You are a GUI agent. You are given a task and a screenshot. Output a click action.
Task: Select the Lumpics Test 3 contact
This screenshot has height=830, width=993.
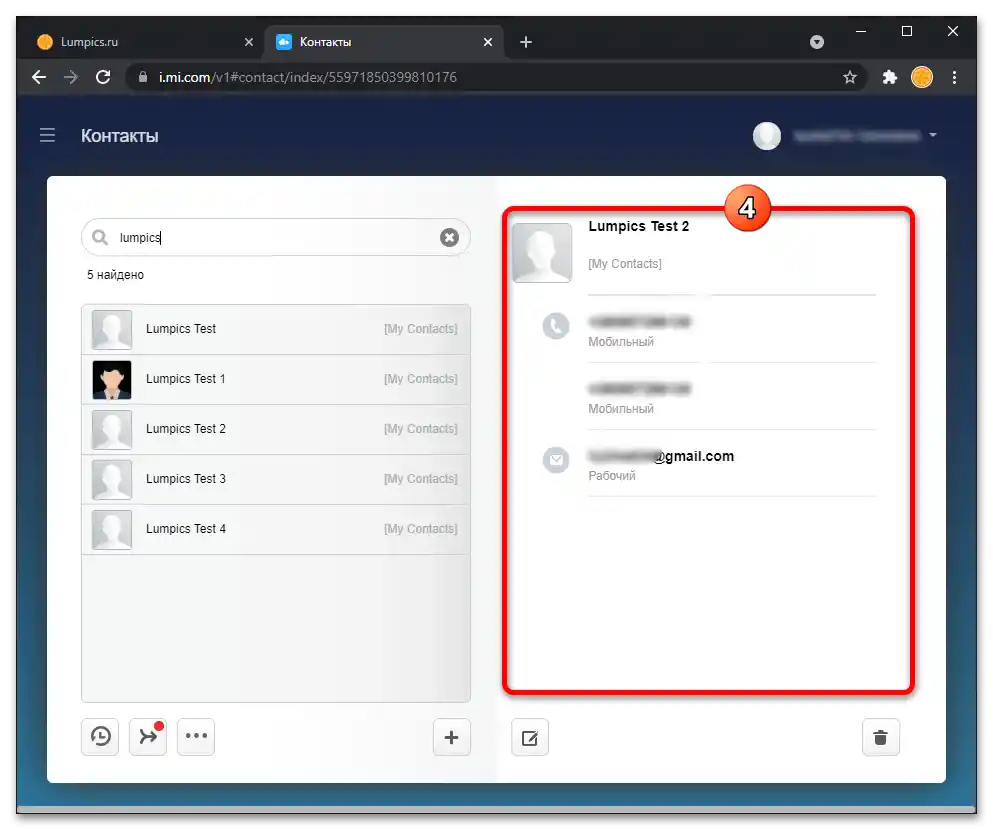(x=276, y=479)
